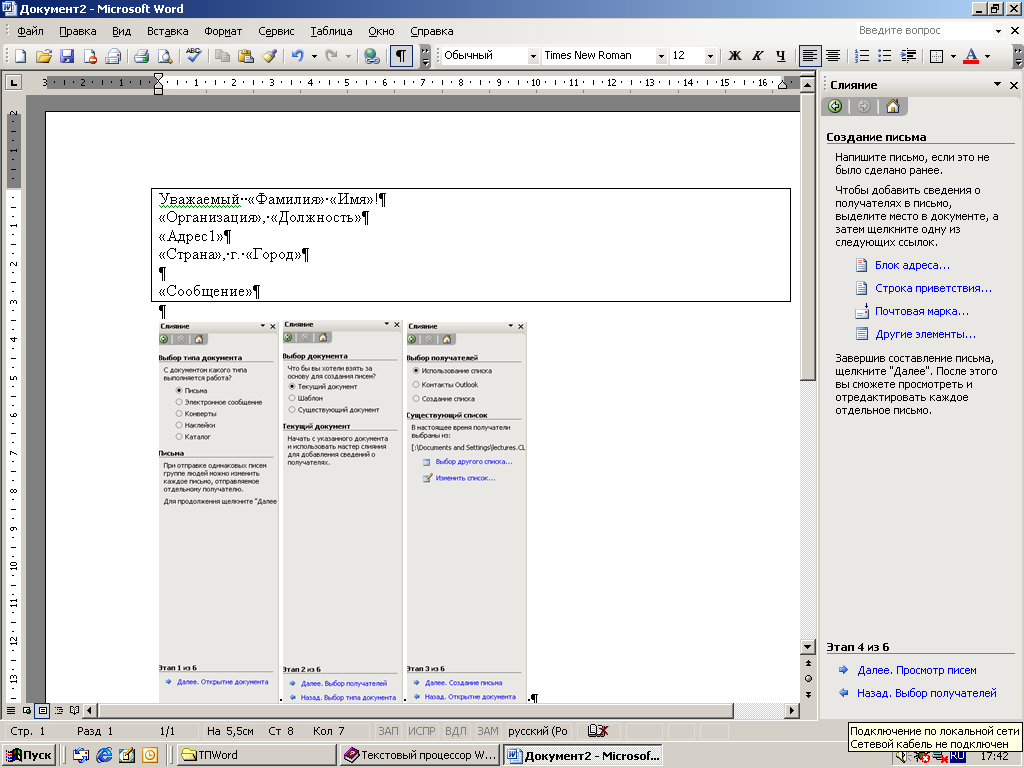Expand the borders dropdown arrow
The width and height of the screenshot is (1024, 768).
pos(953,56)
